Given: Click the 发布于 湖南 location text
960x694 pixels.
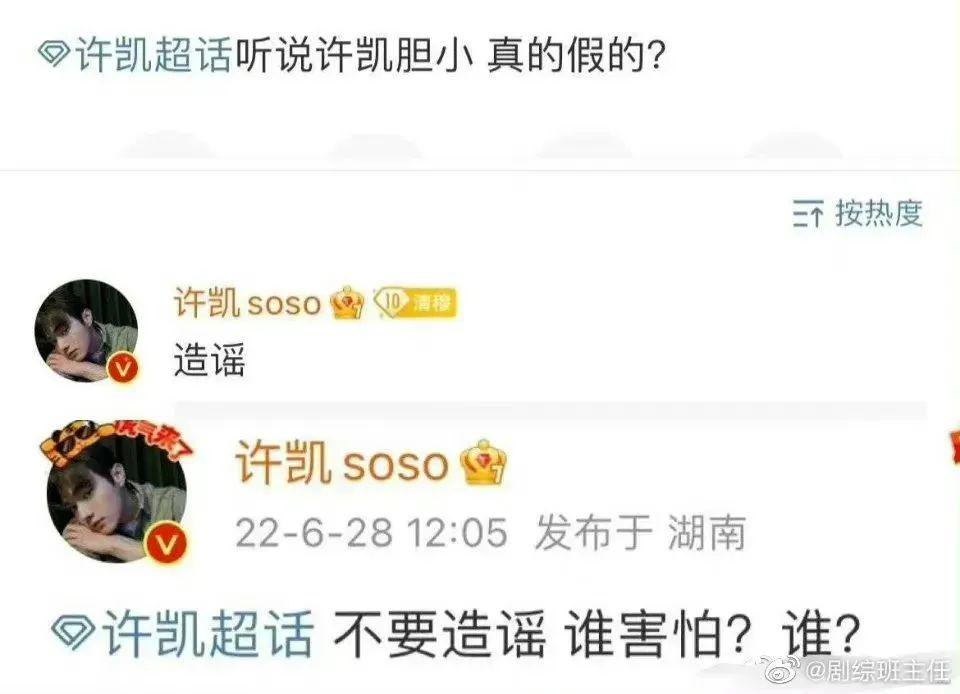Looking at the screenshot, I should [641, 532].
